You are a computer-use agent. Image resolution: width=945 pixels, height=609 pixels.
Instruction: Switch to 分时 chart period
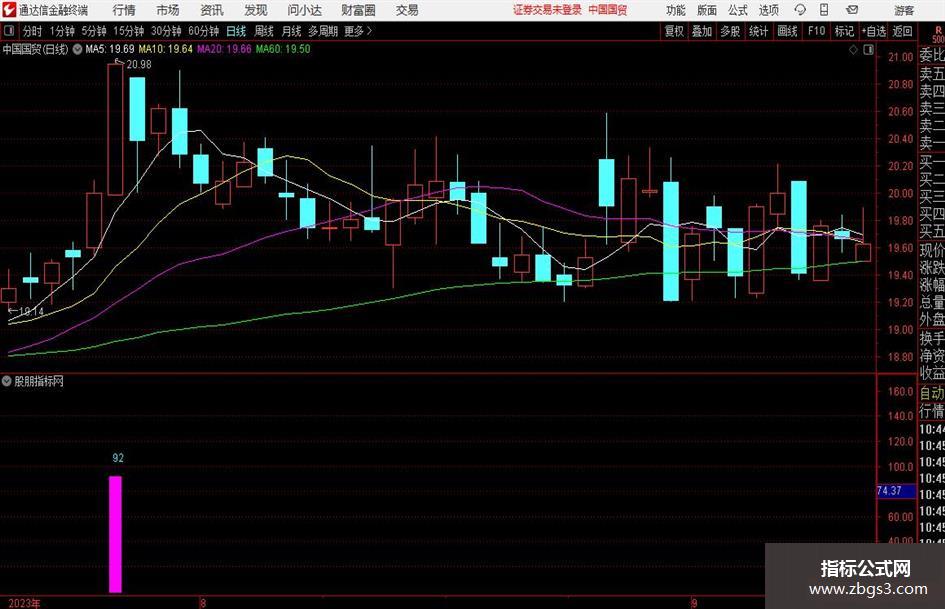click(x=33, y=31)
